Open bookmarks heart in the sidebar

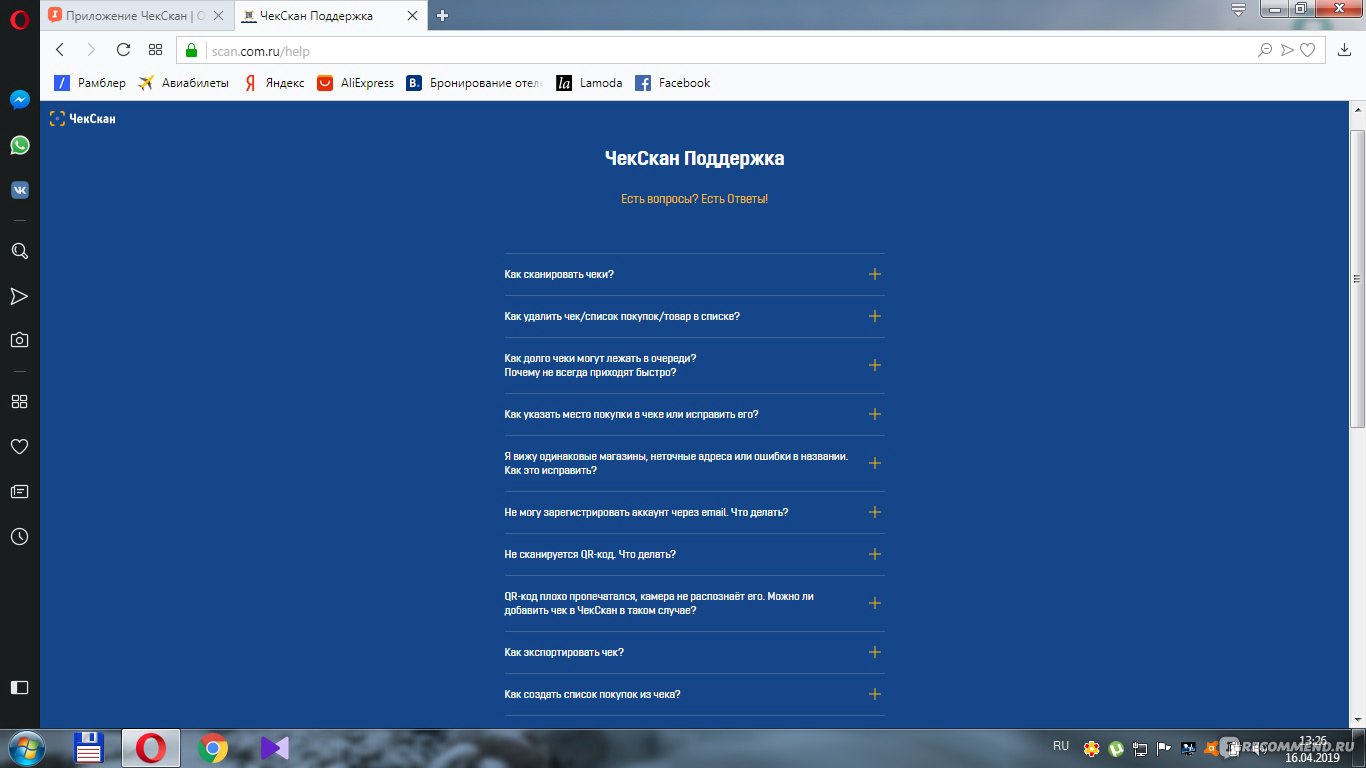[x=19, y=446]
